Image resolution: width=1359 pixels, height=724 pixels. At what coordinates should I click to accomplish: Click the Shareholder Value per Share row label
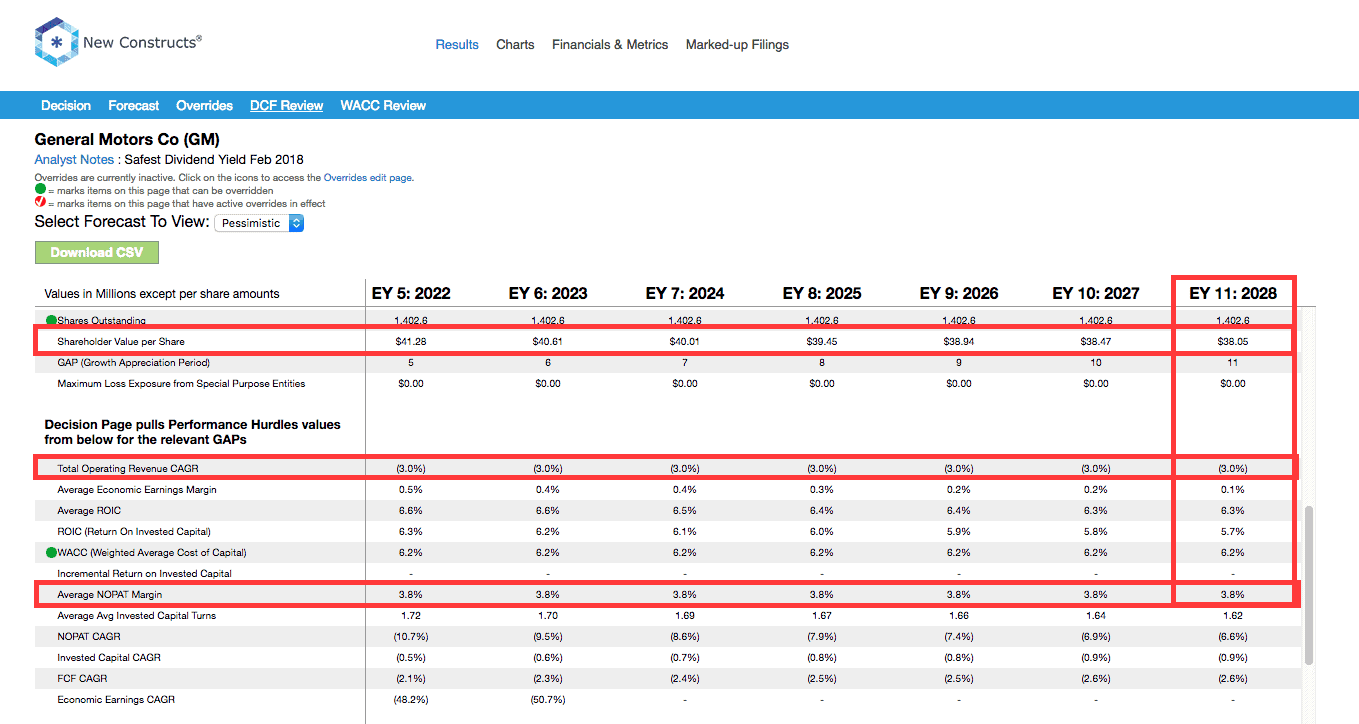[121, 342]
